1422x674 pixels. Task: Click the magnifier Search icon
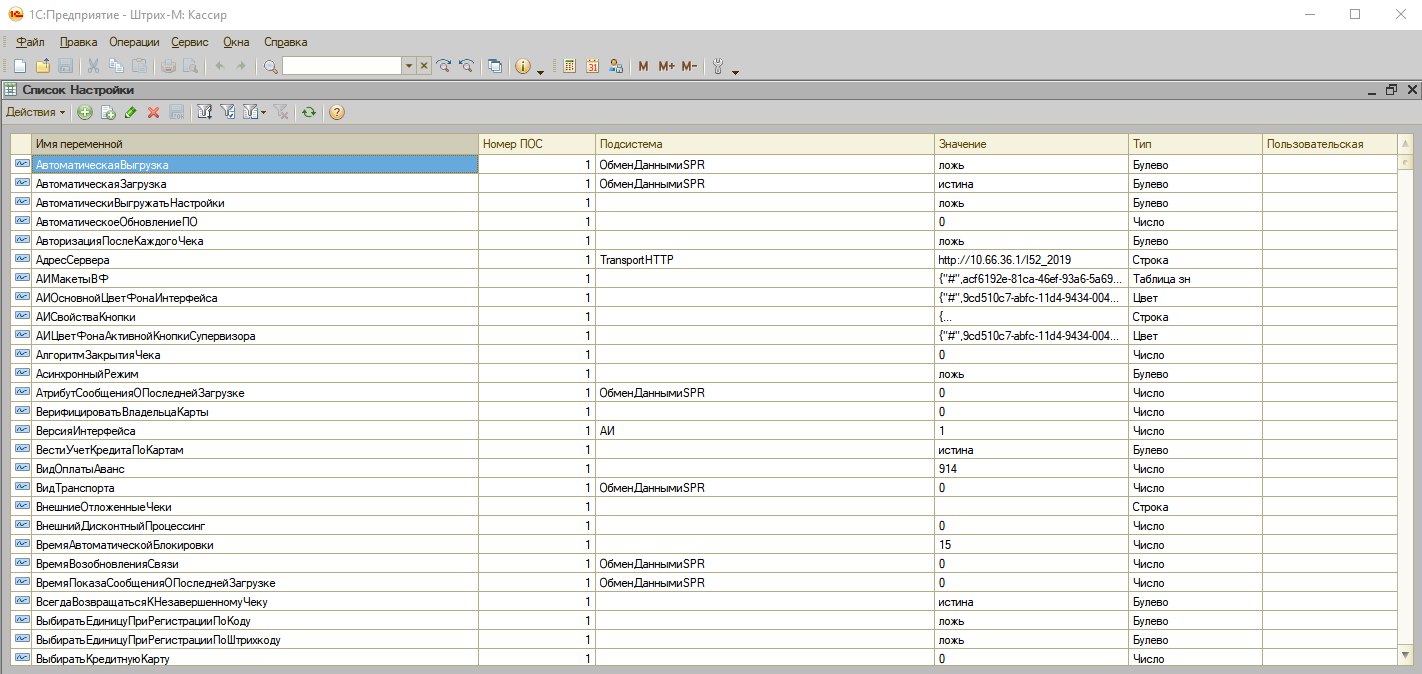[x=270, y=66]
